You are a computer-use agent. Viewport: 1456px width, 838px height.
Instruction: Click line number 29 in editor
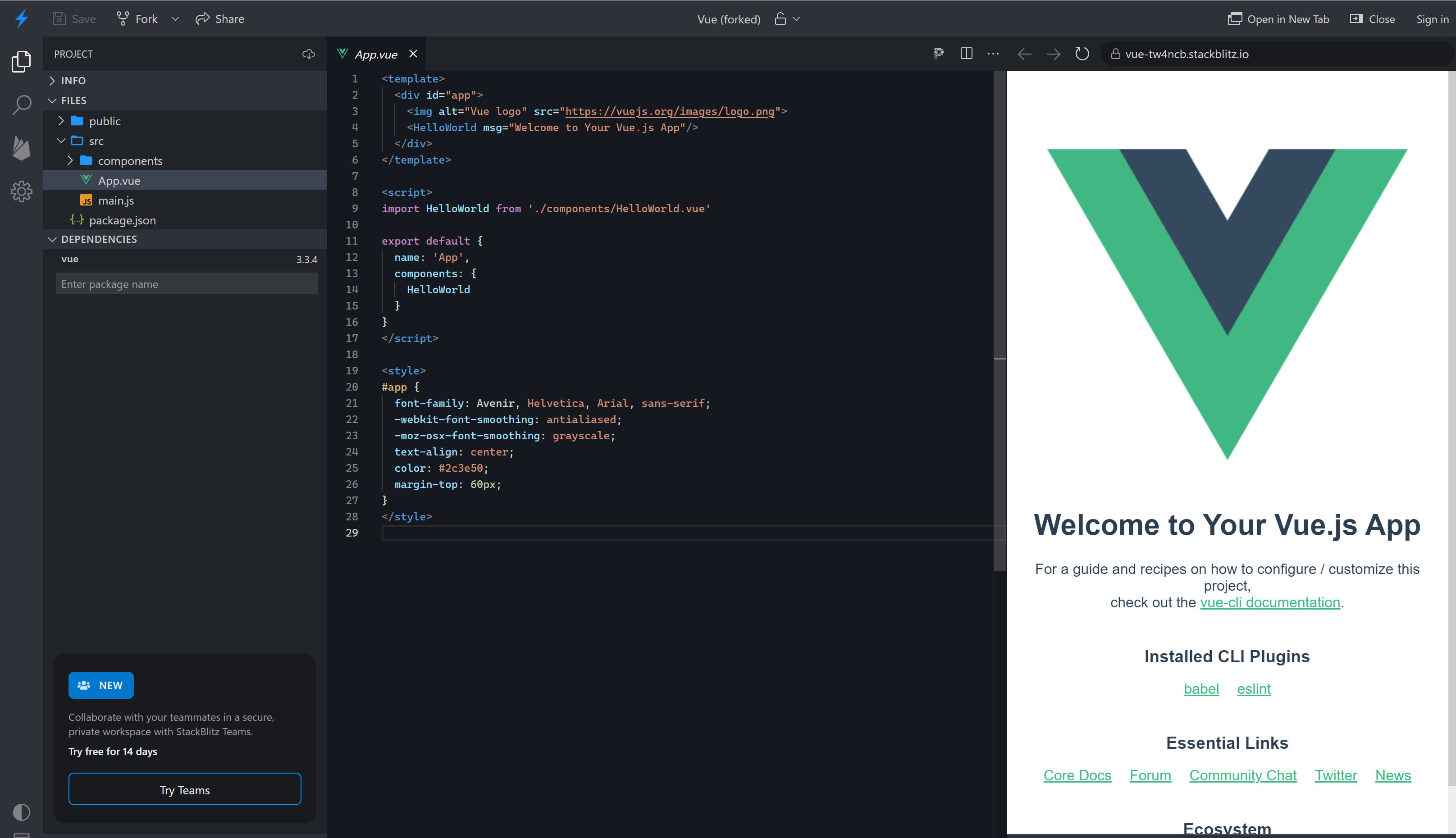pyautogui.click(x=351, y=533)
